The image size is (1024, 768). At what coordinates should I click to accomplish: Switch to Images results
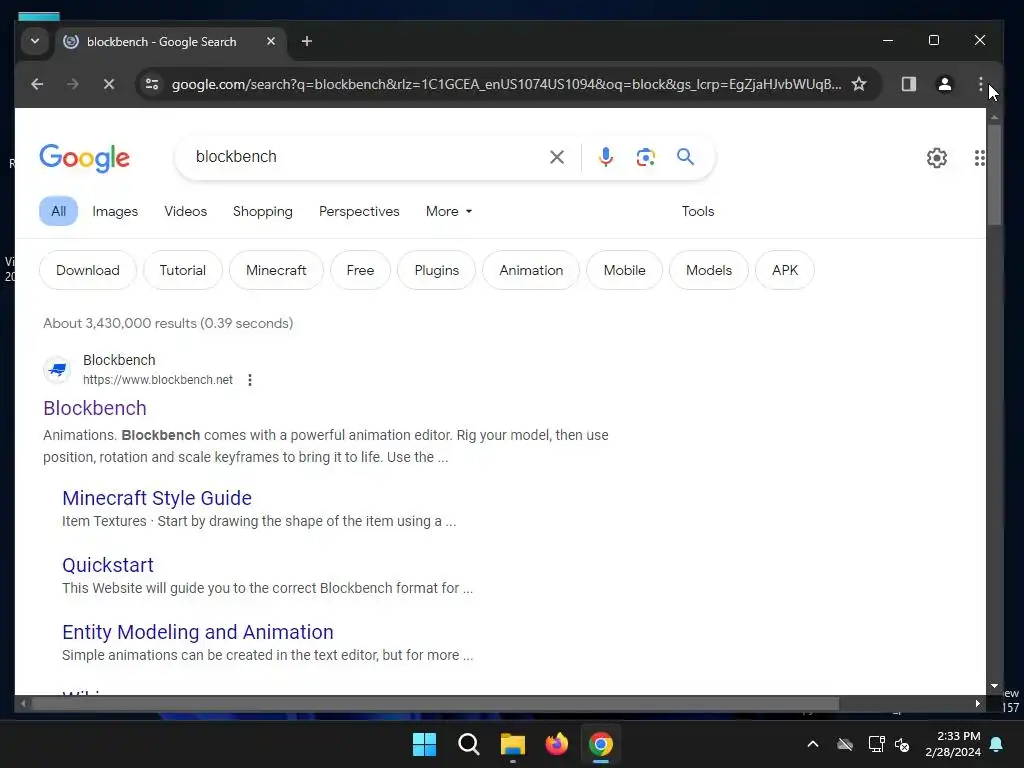coord(115,211)
